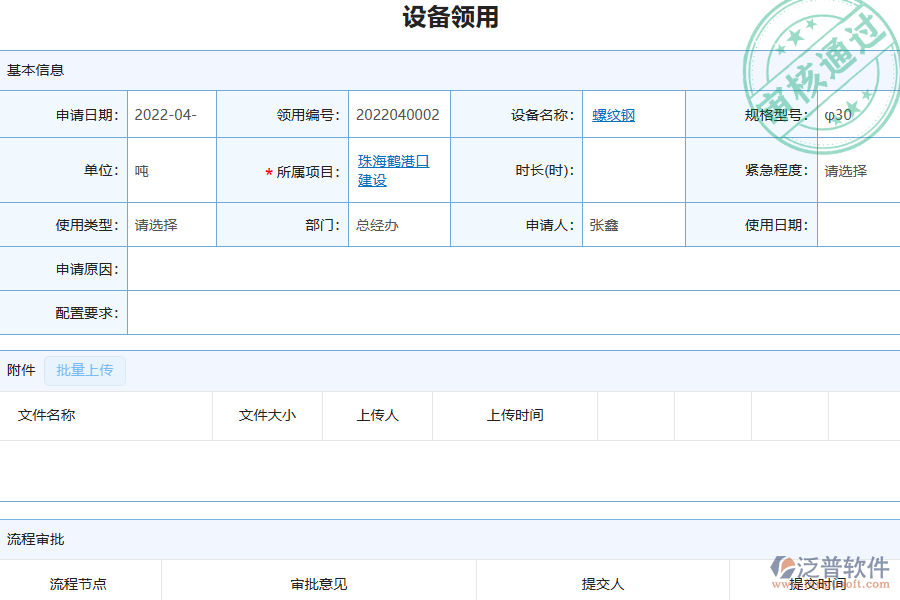Select the 部门 department value 总经办
900x600 pixels.
(x=380, y=225)
